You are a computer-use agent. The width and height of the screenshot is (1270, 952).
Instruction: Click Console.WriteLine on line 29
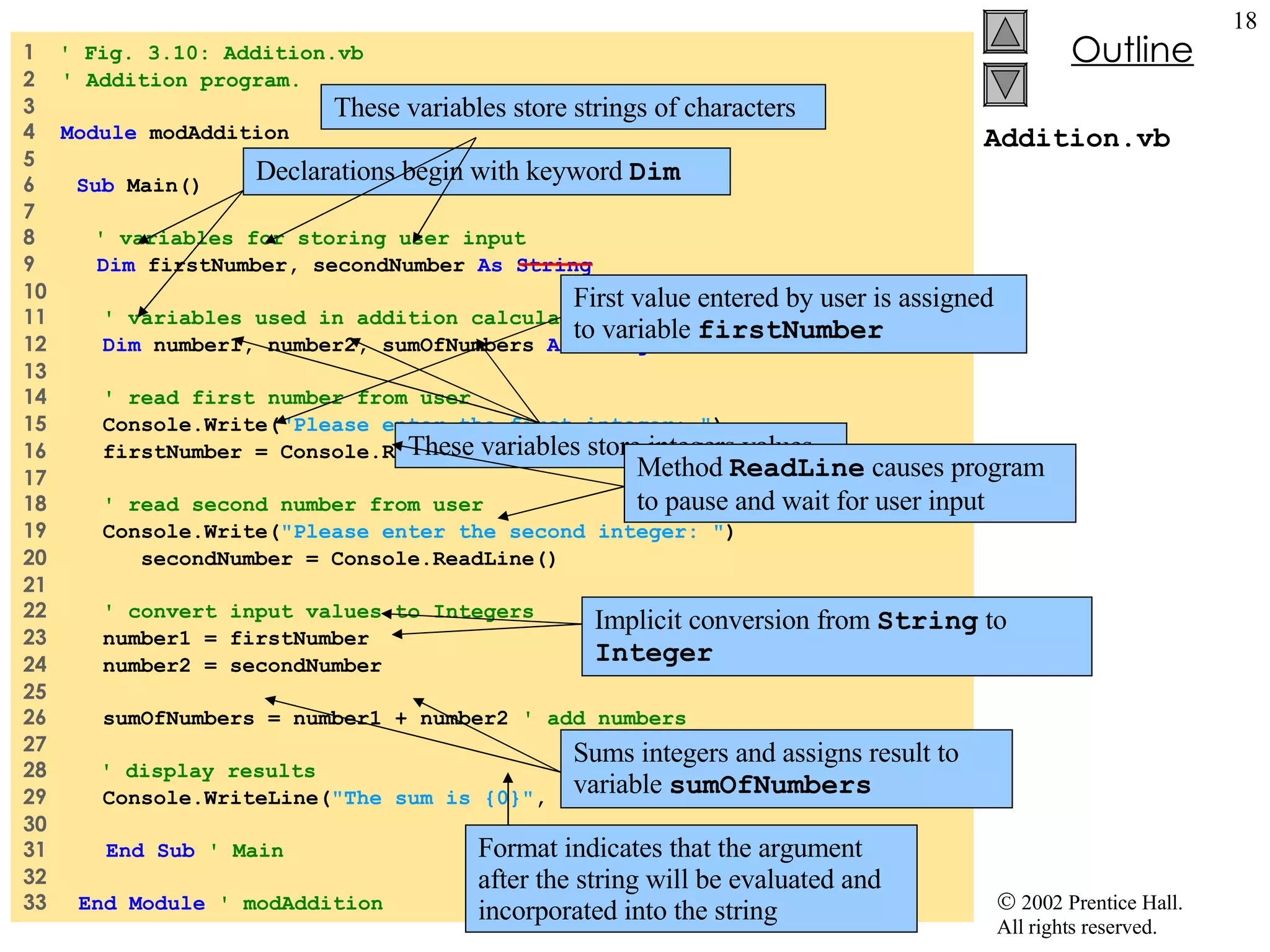coord(210,798)
